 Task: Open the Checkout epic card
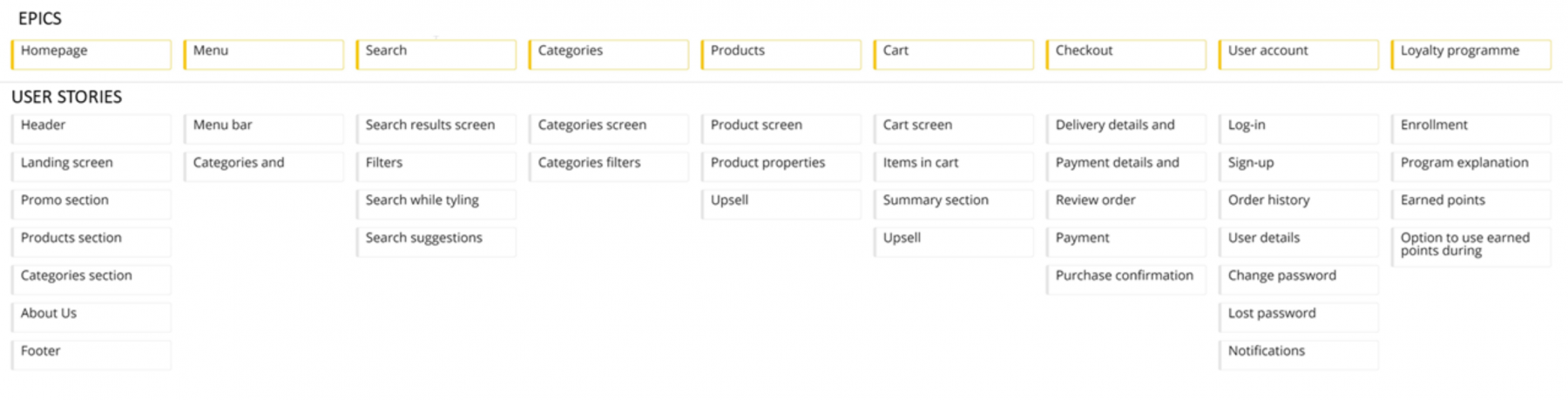pyautogui.click(x=1125, y=53)
